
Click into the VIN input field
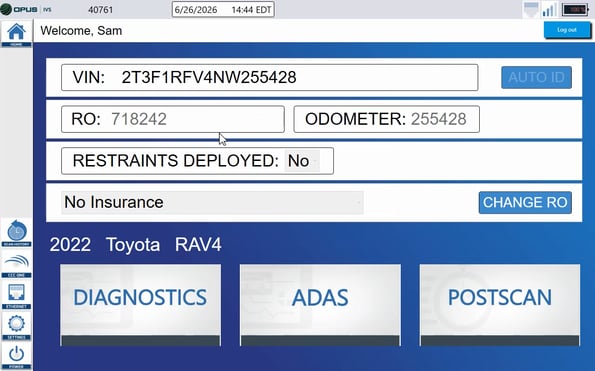[x=269, y=77]
